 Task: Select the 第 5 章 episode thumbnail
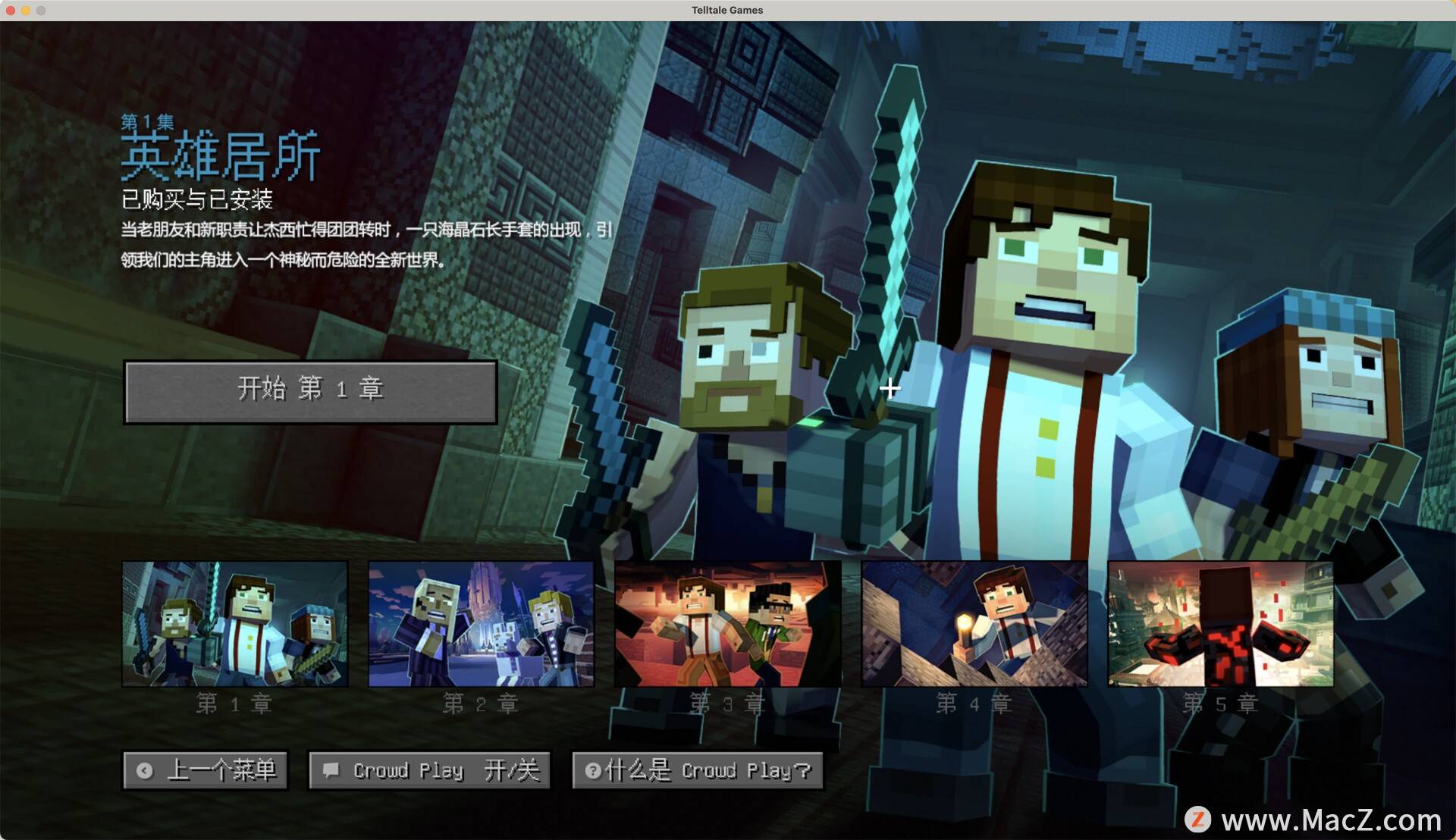1221,624
